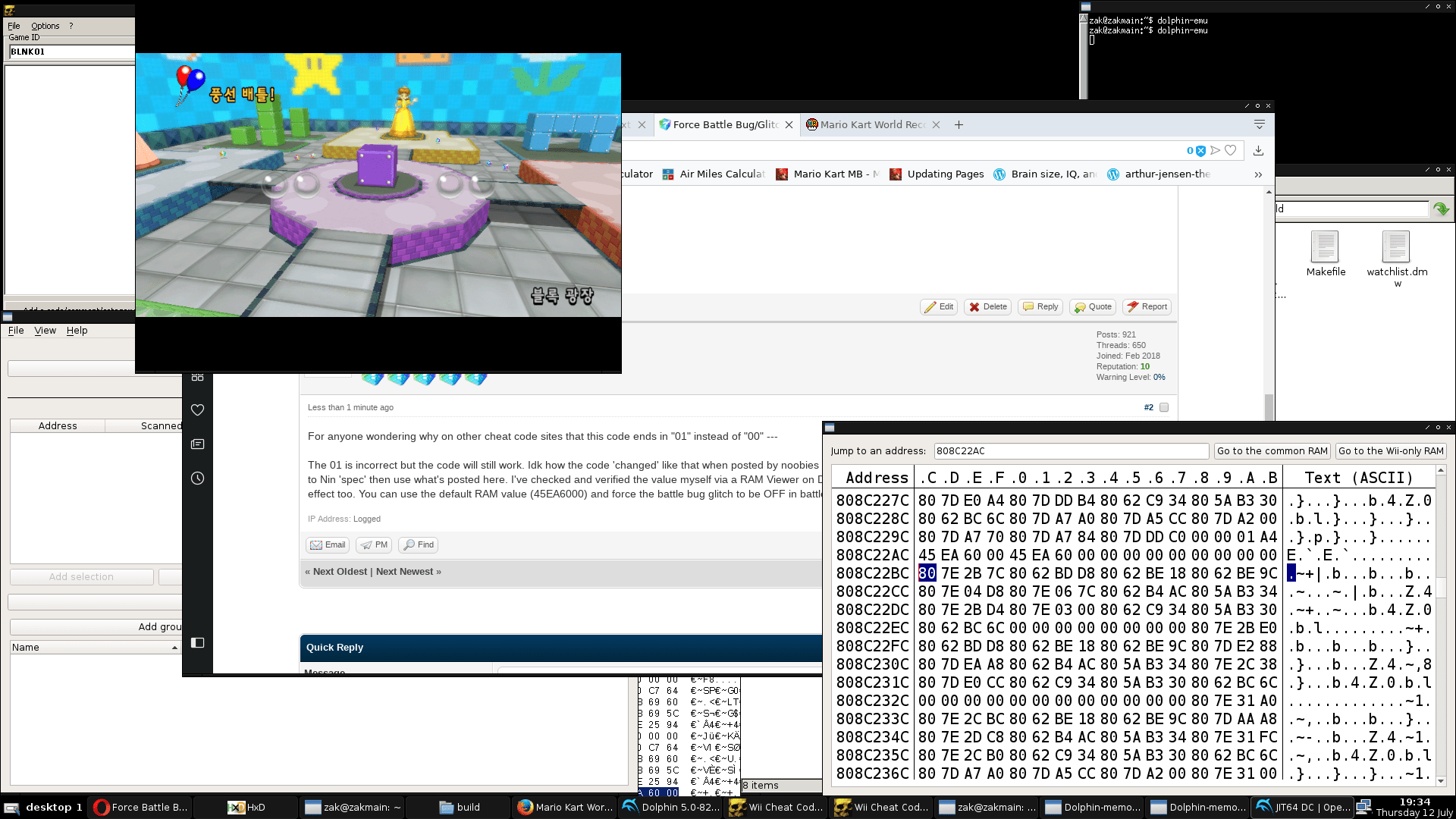Click the ad blocker shield icon
1456x819 pixels.
point(1200,151)
